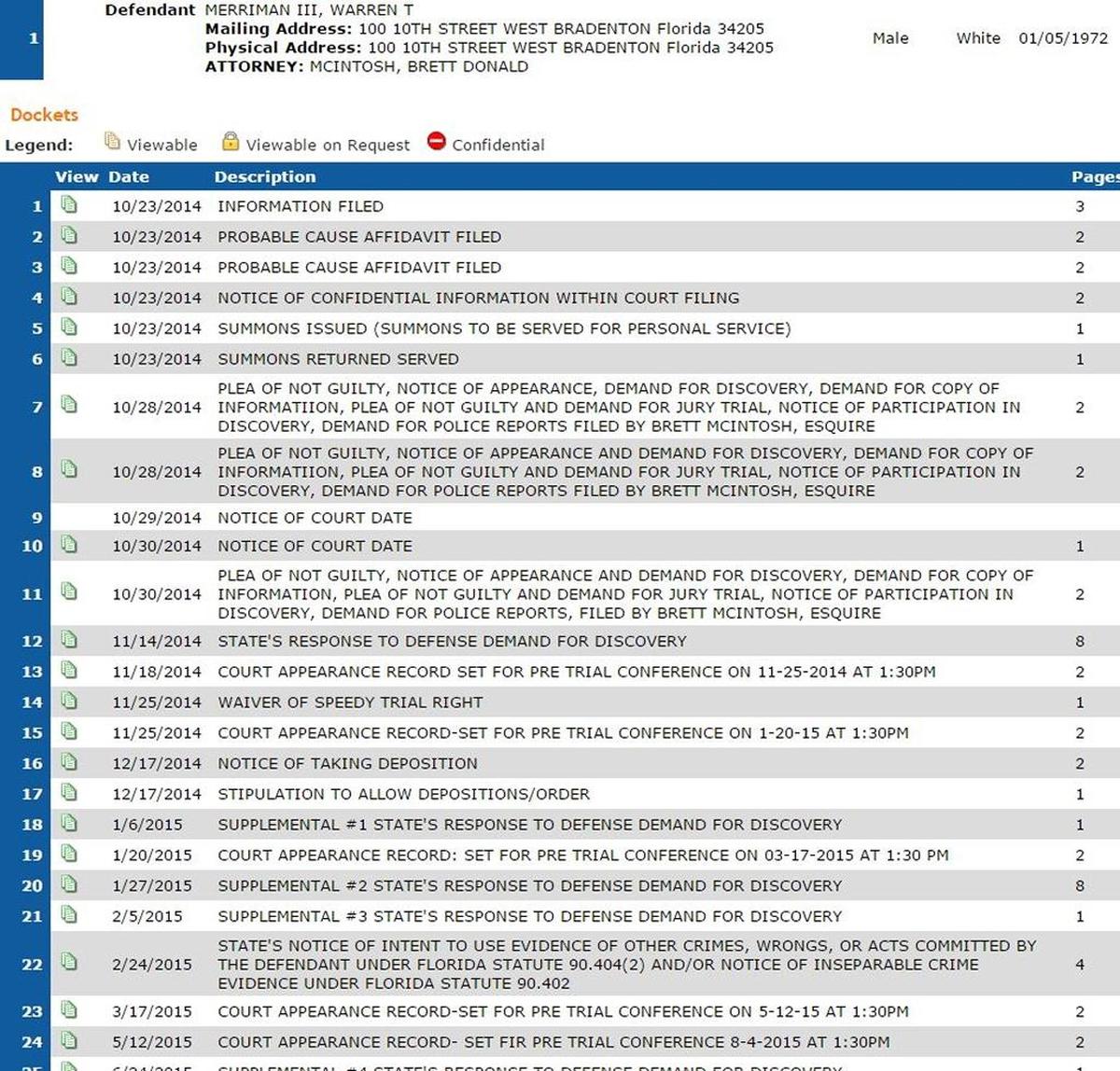Select the Pages column header
The image size is (1120, 1071).
pyautogui.click(x=1096, y=177)
